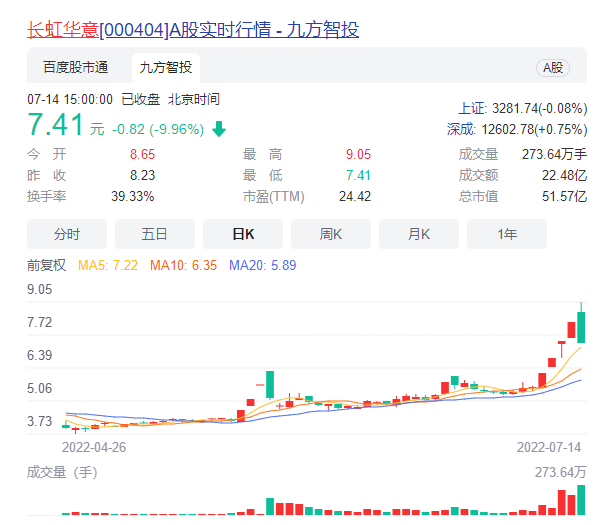The width and height of the screenshot is (605, 525).
Task: Click the 昨收 value 8.23
Action: click(142, 176)
